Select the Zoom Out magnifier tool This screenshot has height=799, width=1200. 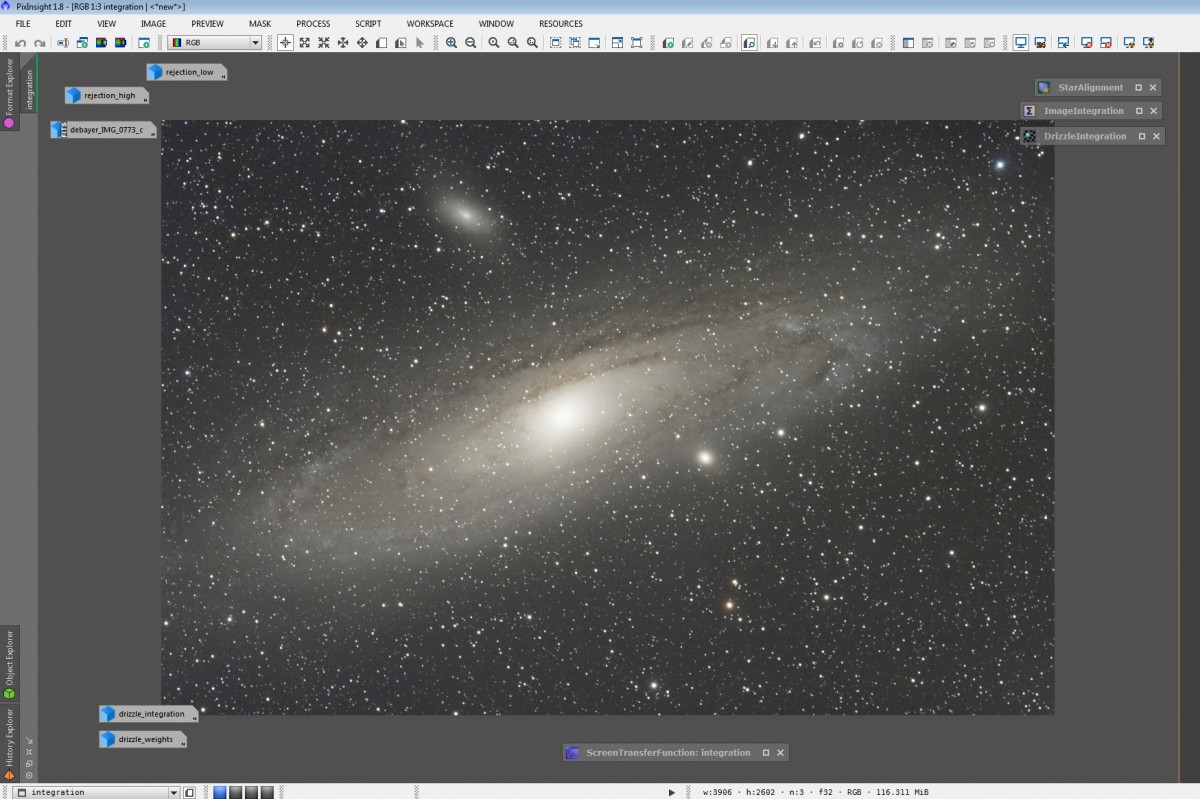pos(471,43)
